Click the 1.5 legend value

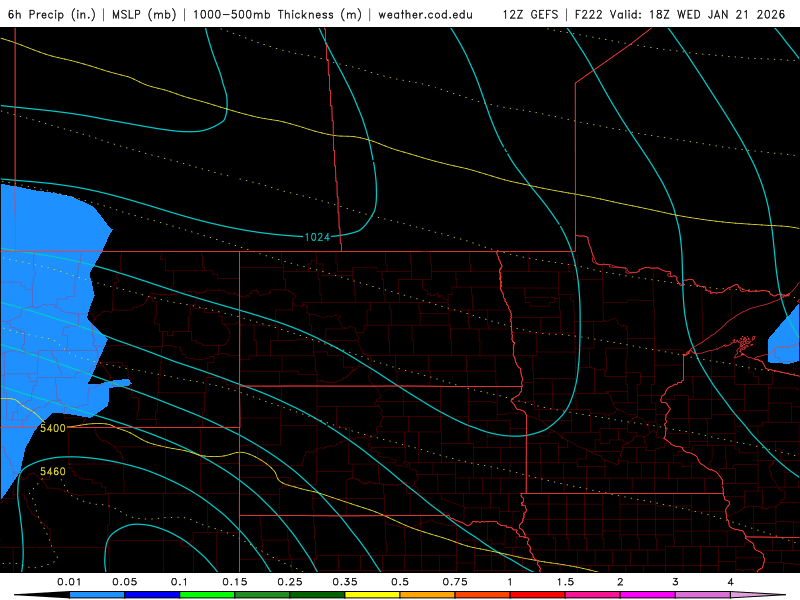point(565,582)
